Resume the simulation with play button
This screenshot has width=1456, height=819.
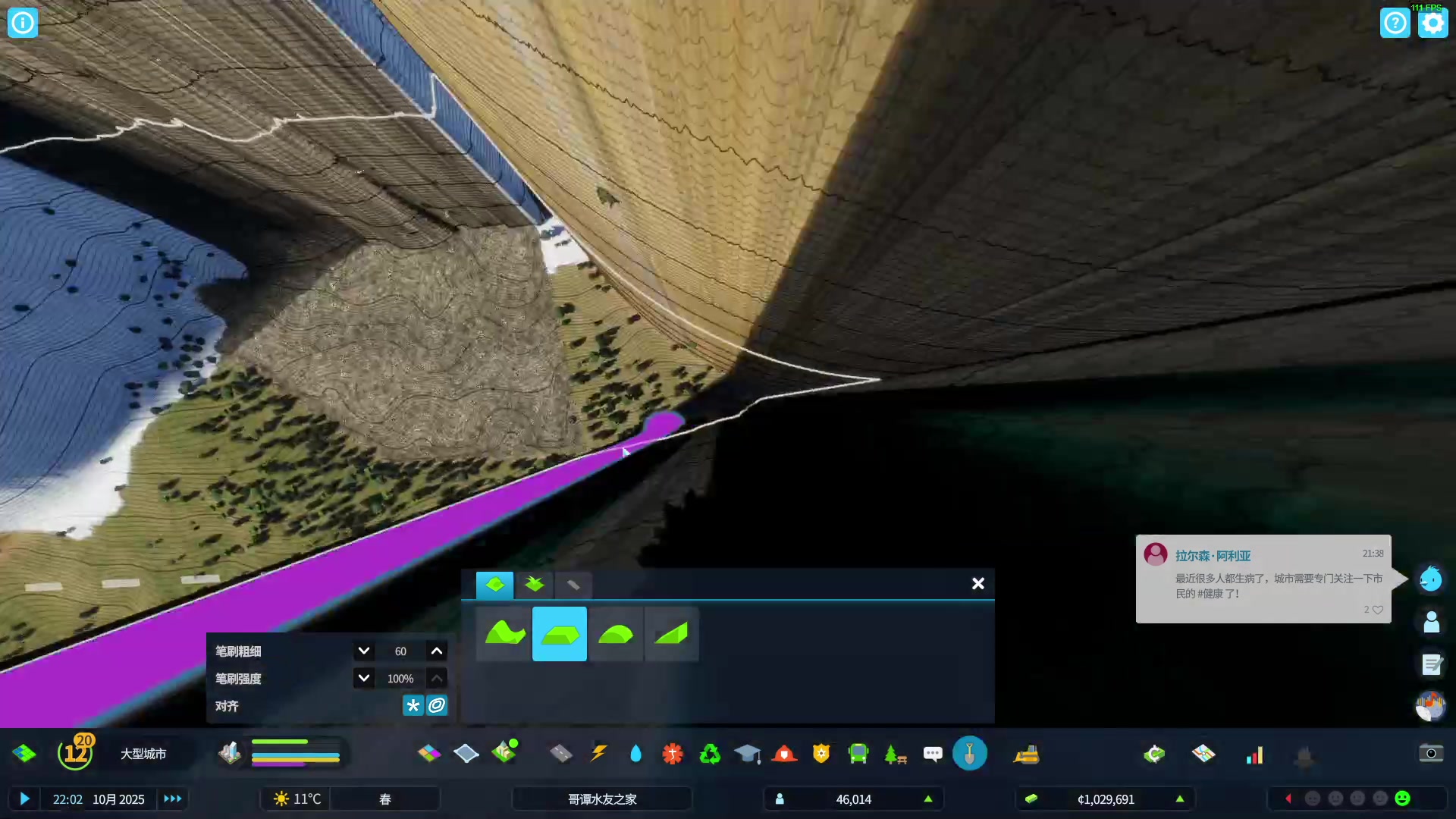pyautogui.click(x=24, y=799)
